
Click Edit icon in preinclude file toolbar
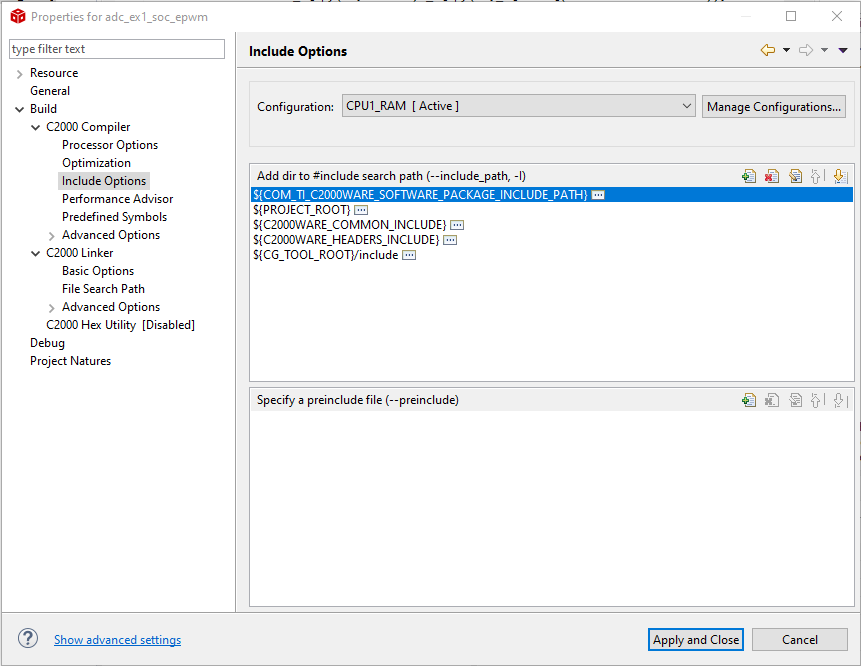coord(795,400)
